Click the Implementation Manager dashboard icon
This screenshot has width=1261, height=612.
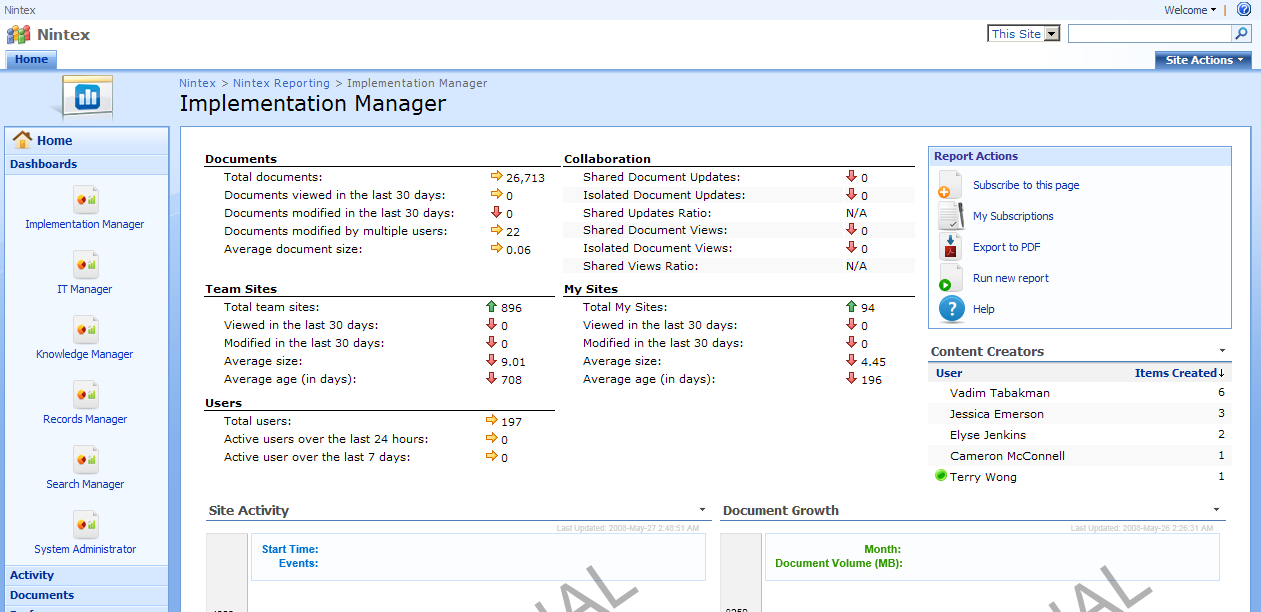tap(86, 199)
